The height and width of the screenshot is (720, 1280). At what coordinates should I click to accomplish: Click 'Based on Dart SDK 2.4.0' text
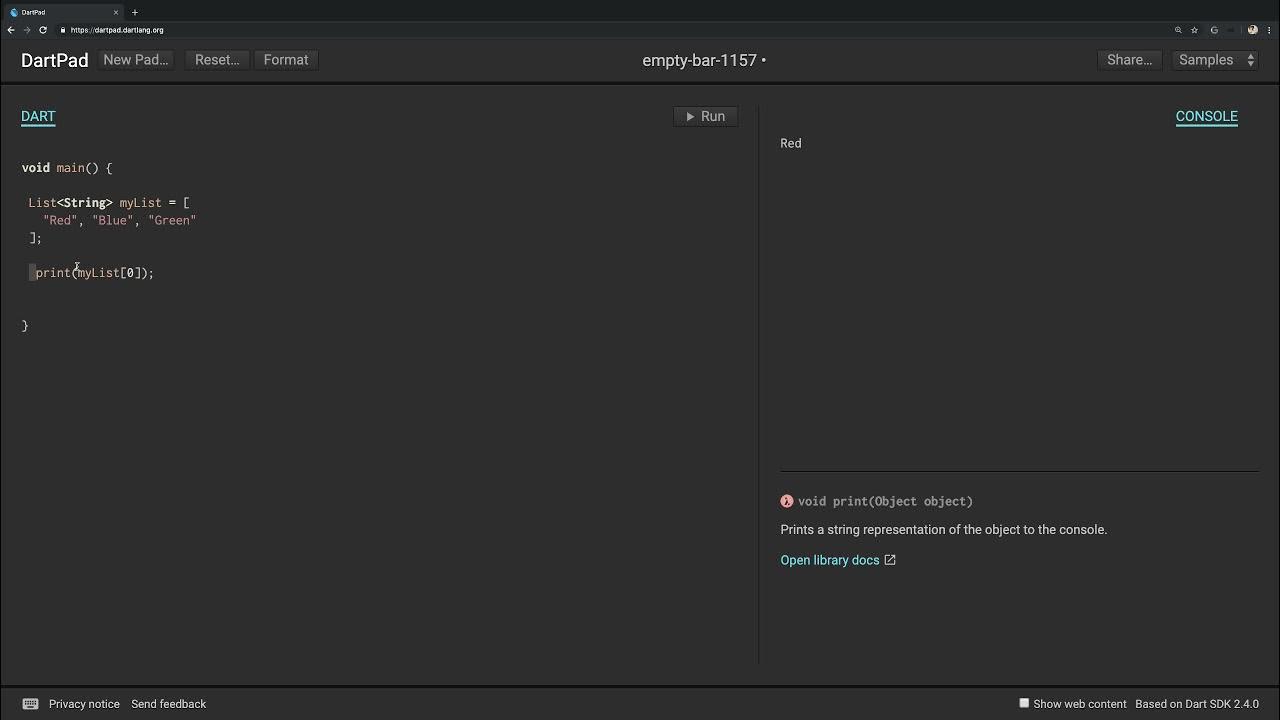click(1197, 704)
